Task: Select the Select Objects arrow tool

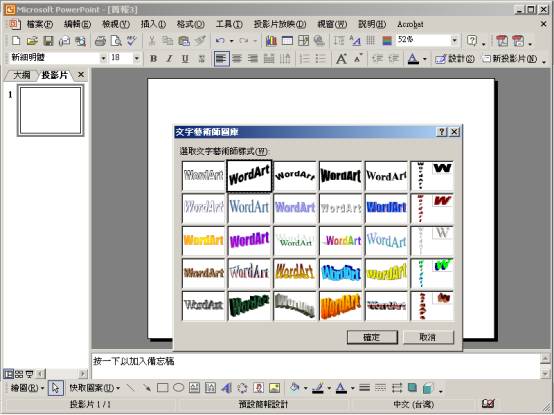Action: pos(56,388)
